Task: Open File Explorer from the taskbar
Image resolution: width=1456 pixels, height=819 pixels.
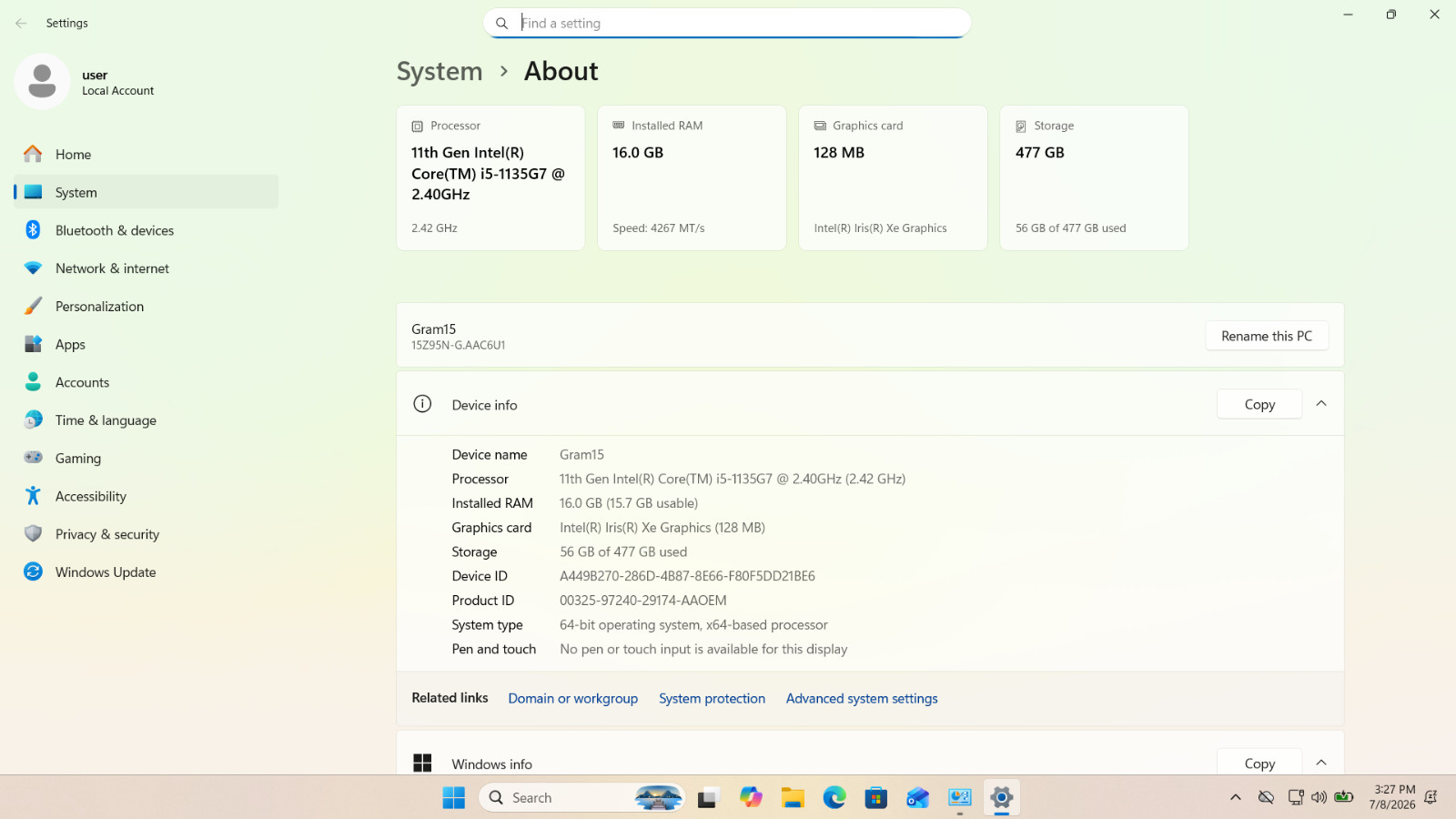Action: point(793,798)
